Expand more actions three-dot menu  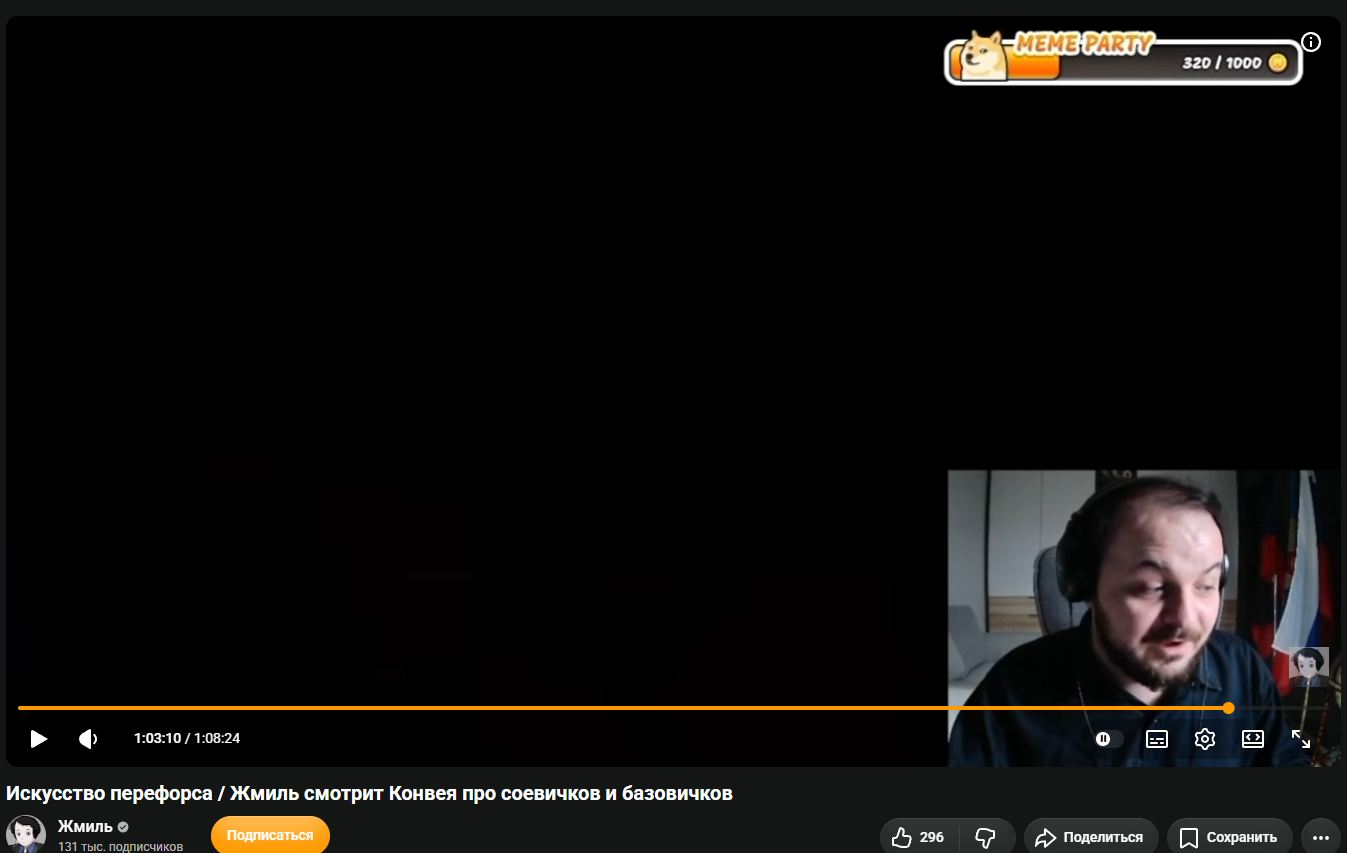click(1321, 837)
